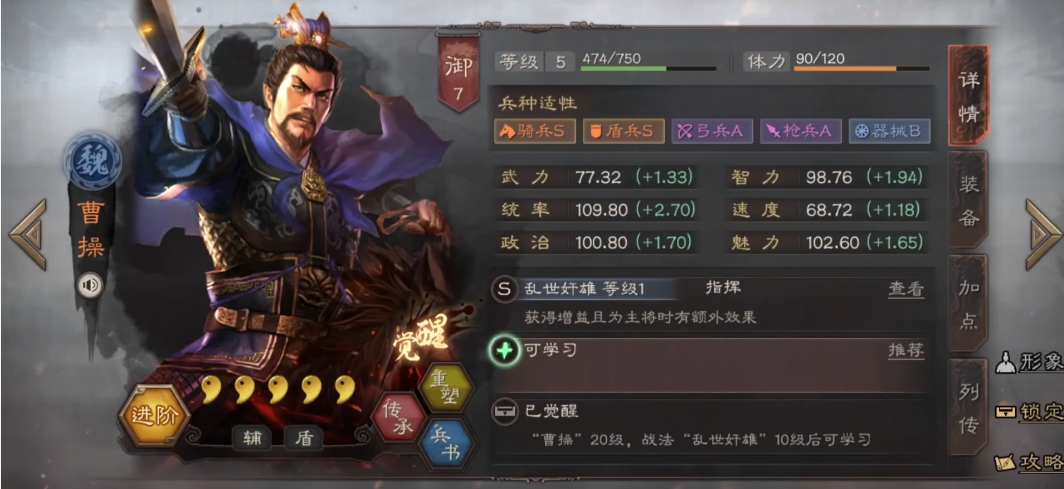The height and width of the screenshot is (489, 1064).
Task: Click 查看 to view skill details
Action: [906, 289]
